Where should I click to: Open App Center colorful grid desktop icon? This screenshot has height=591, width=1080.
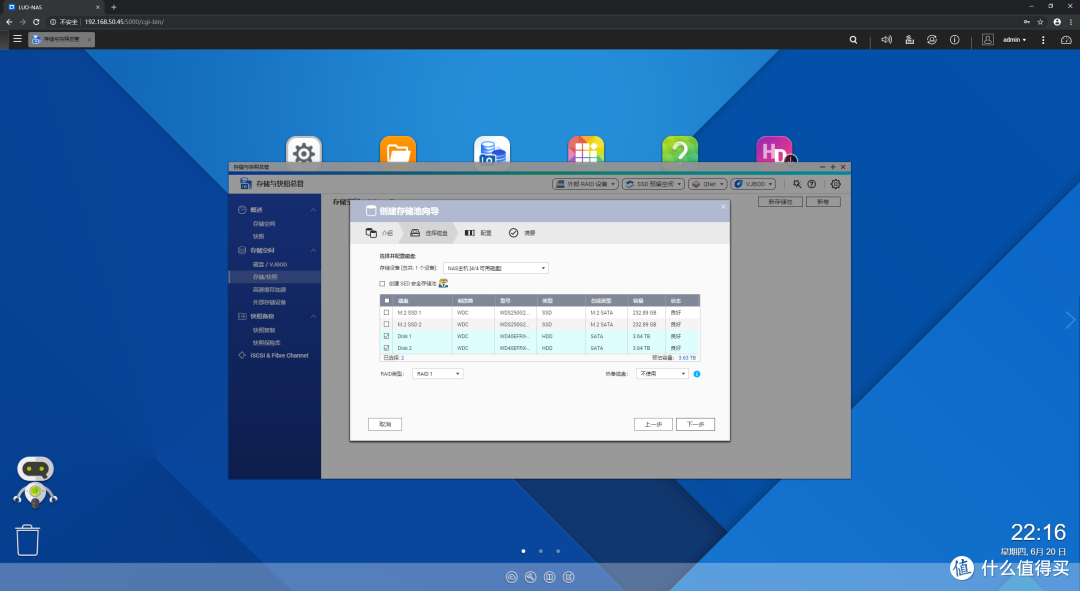(x=586, y=150)
